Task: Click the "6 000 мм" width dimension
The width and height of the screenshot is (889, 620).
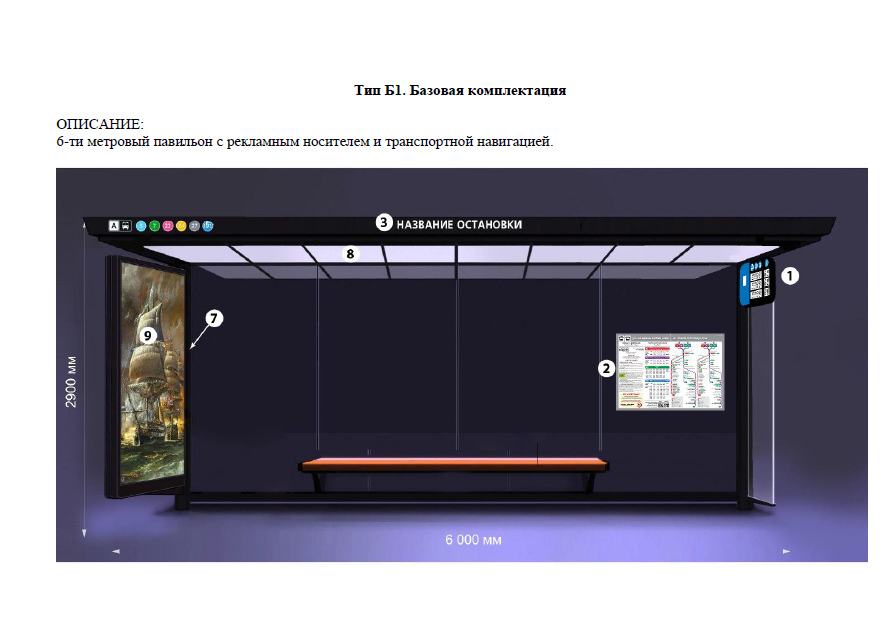Action: [x=473, y=540]
